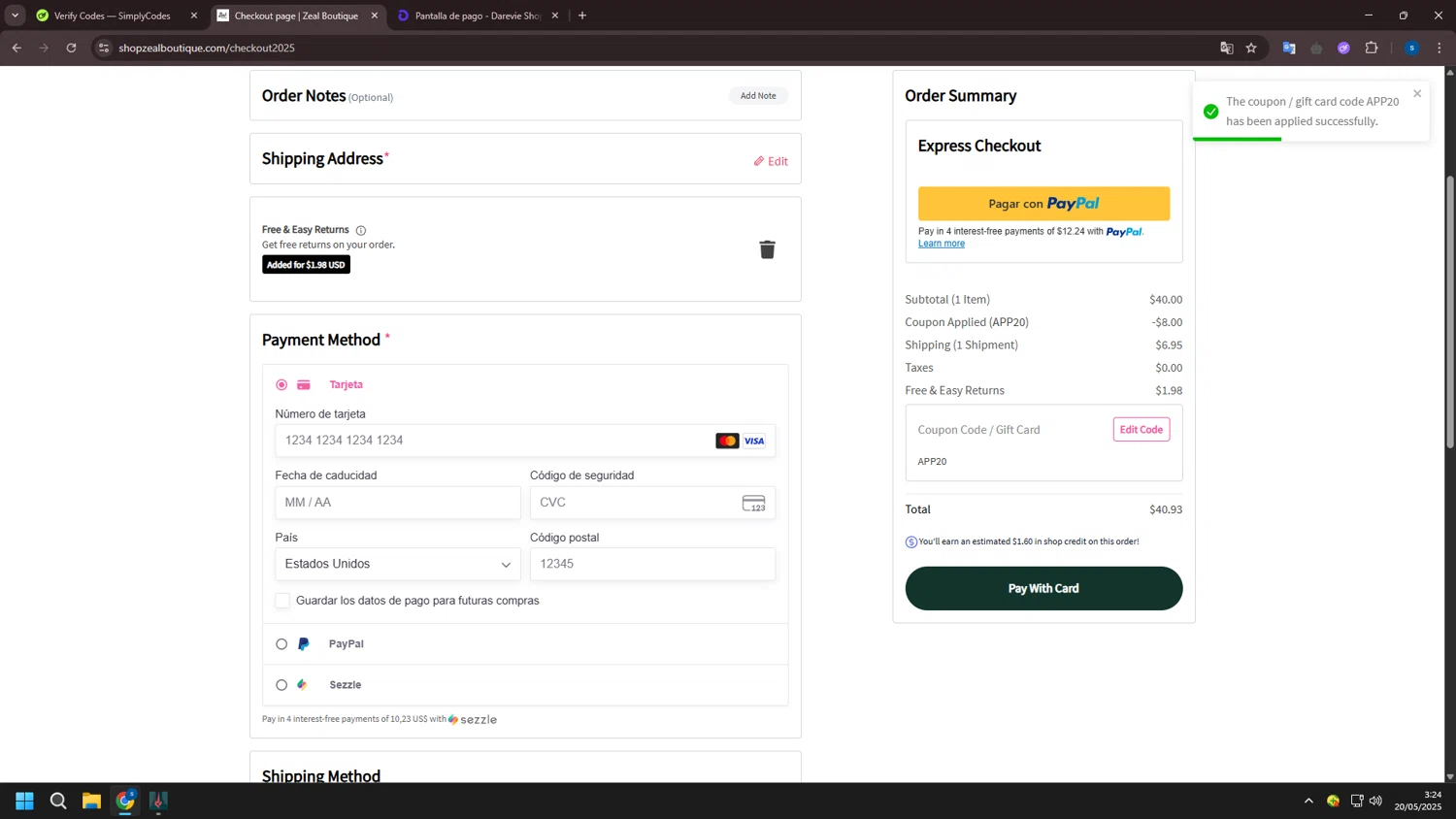The image size is (1456, 819).
Task: Click the page vertical scrollbar
Action: 1450,311
